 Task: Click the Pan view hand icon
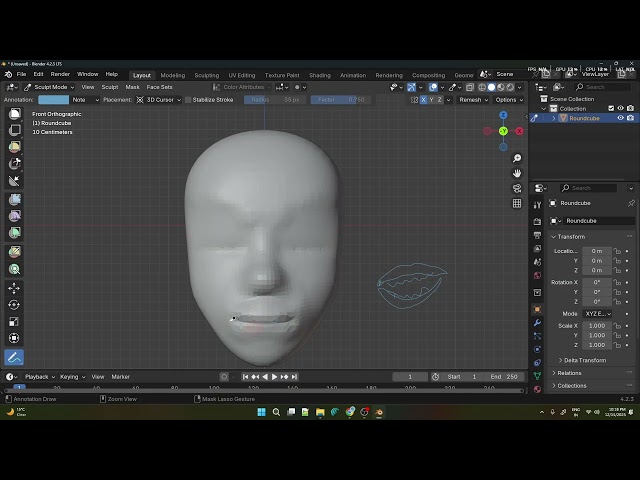tap(517, 173)
